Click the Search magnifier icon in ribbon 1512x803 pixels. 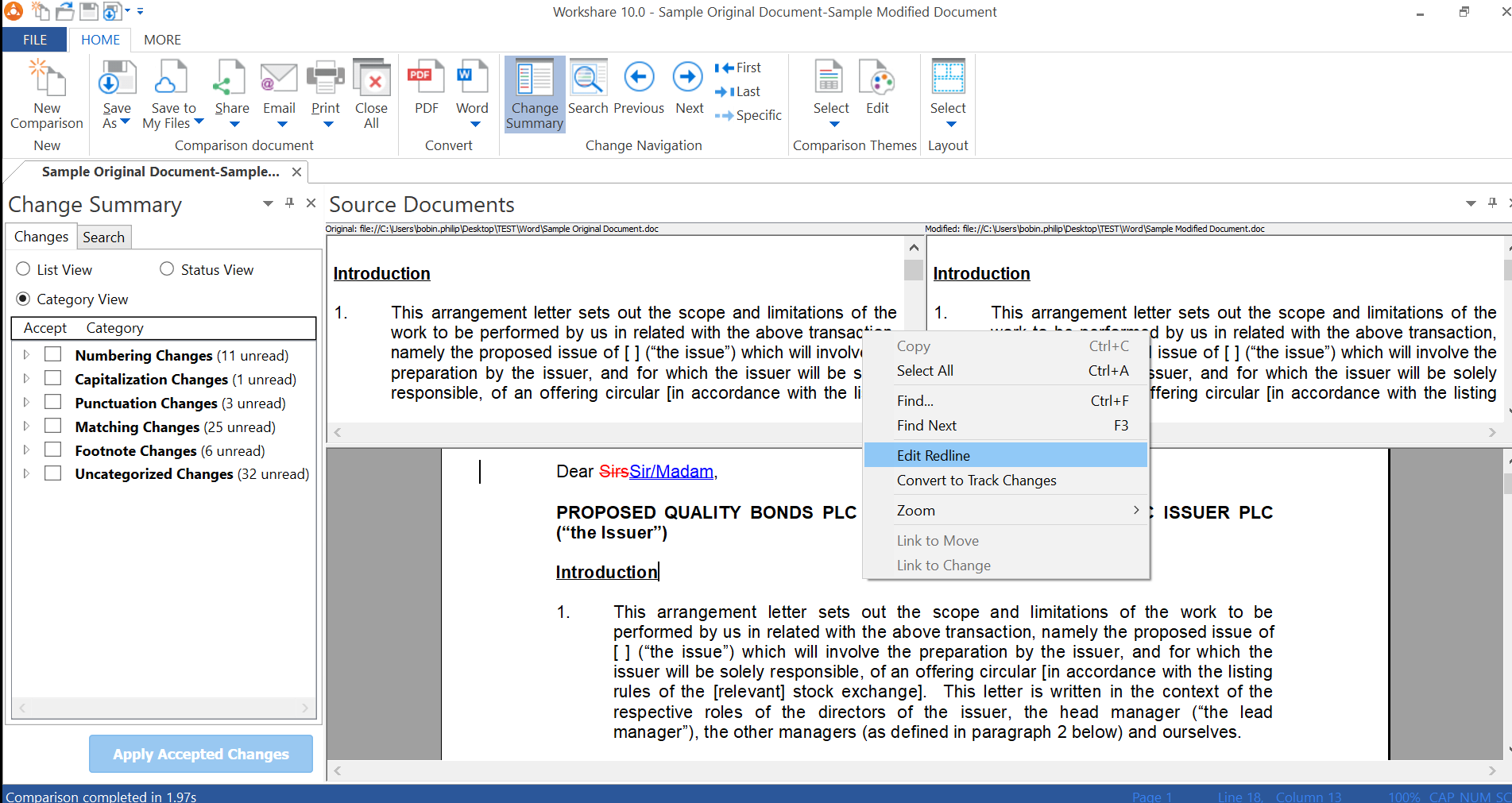coord(588,79)
